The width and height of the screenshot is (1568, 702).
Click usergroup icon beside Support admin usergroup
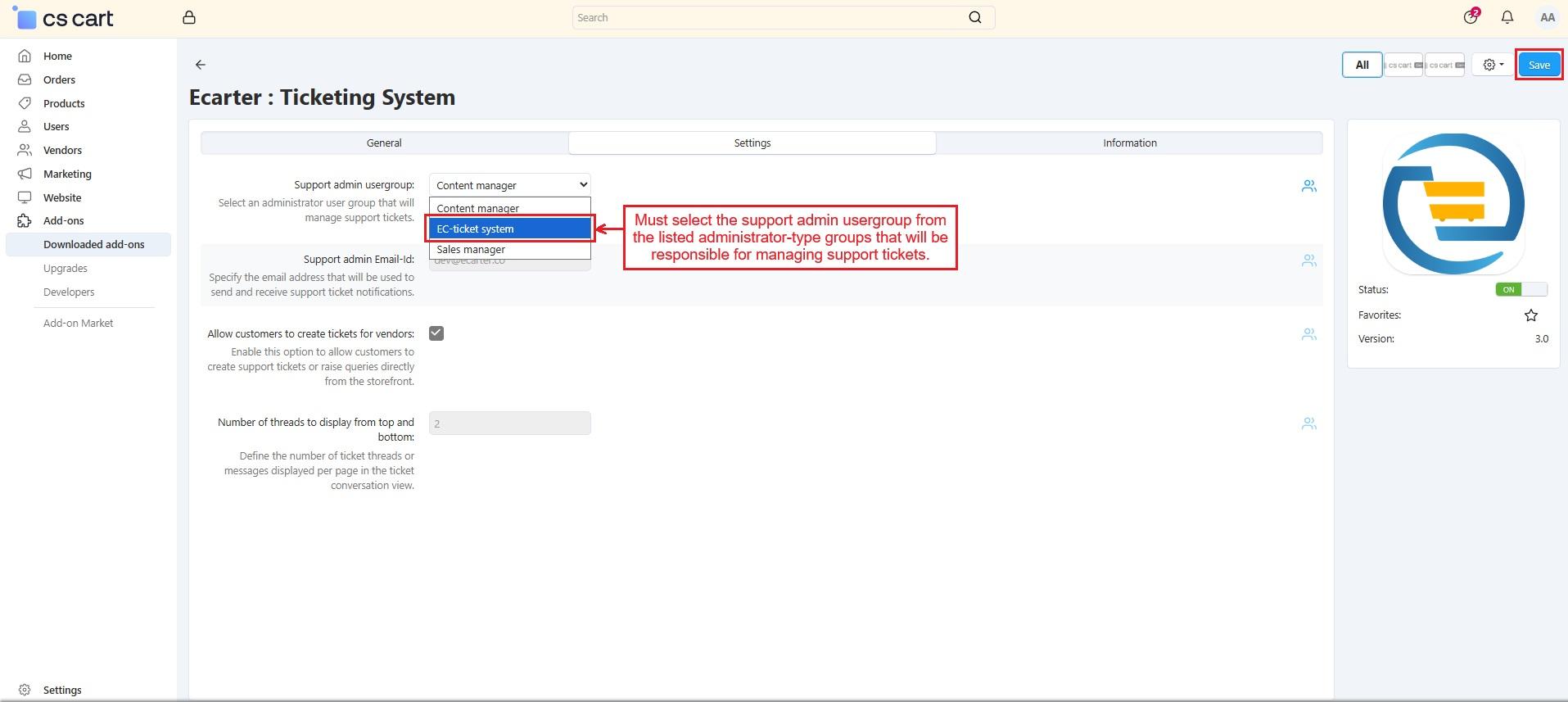click(x=1308, y=186)
